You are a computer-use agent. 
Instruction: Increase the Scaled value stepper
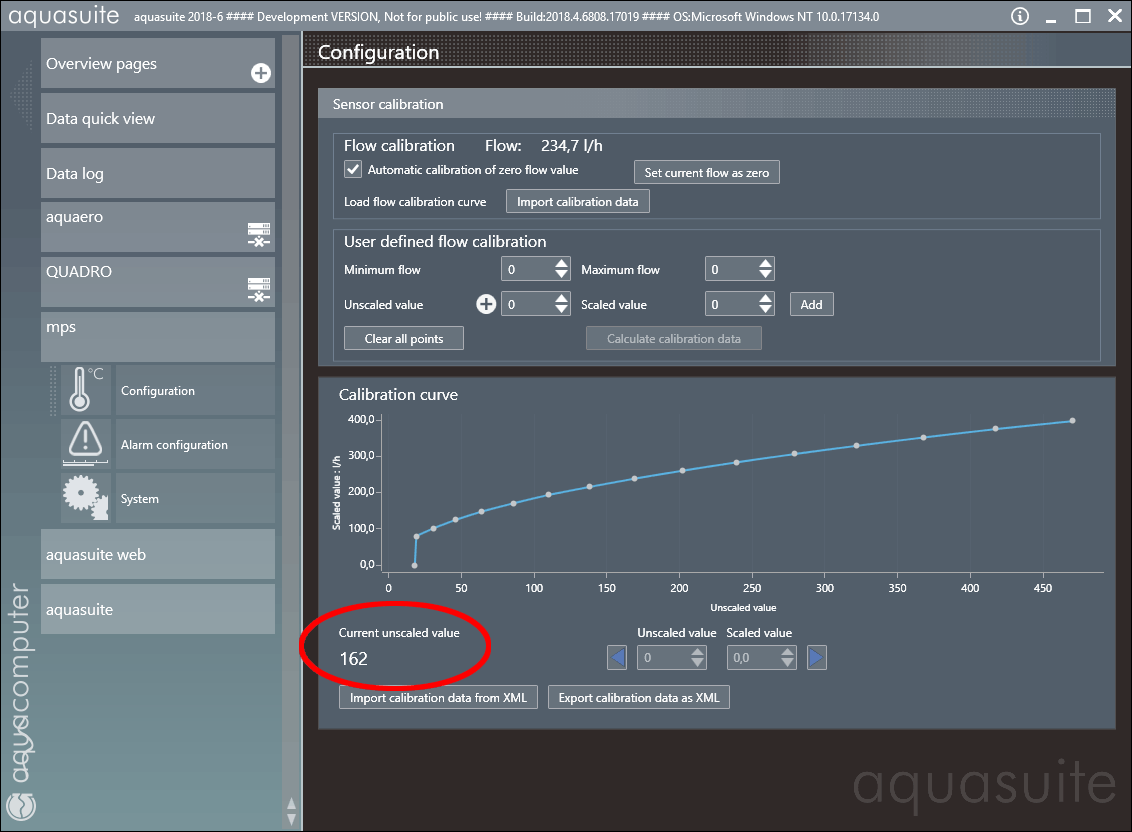[x=765, y=299]
